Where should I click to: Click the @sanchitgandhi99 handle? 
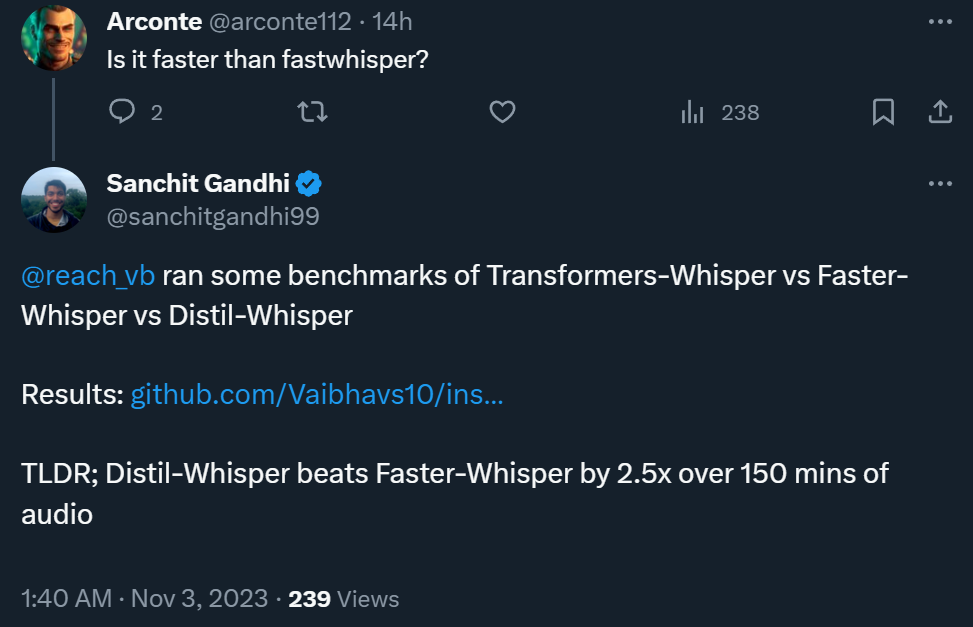(213, 216)
